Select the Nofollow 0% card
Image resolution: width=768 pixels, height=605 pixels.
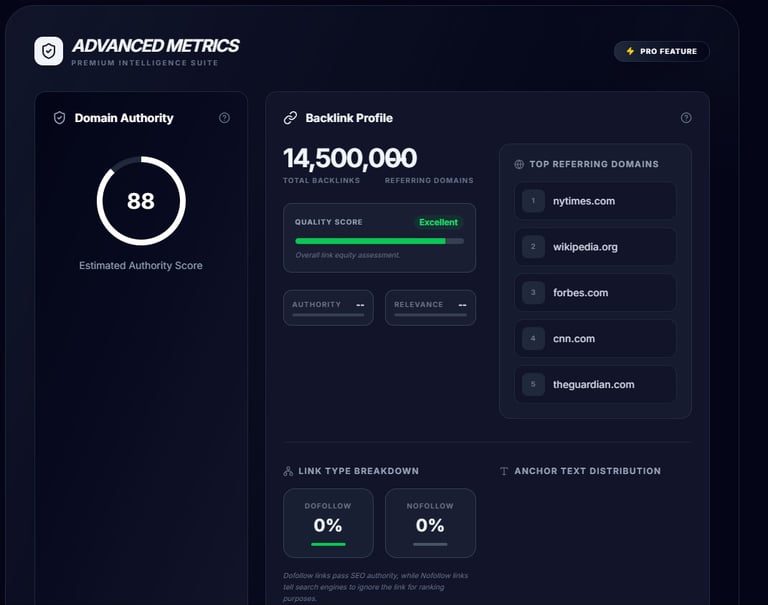[x=430, y=523]
